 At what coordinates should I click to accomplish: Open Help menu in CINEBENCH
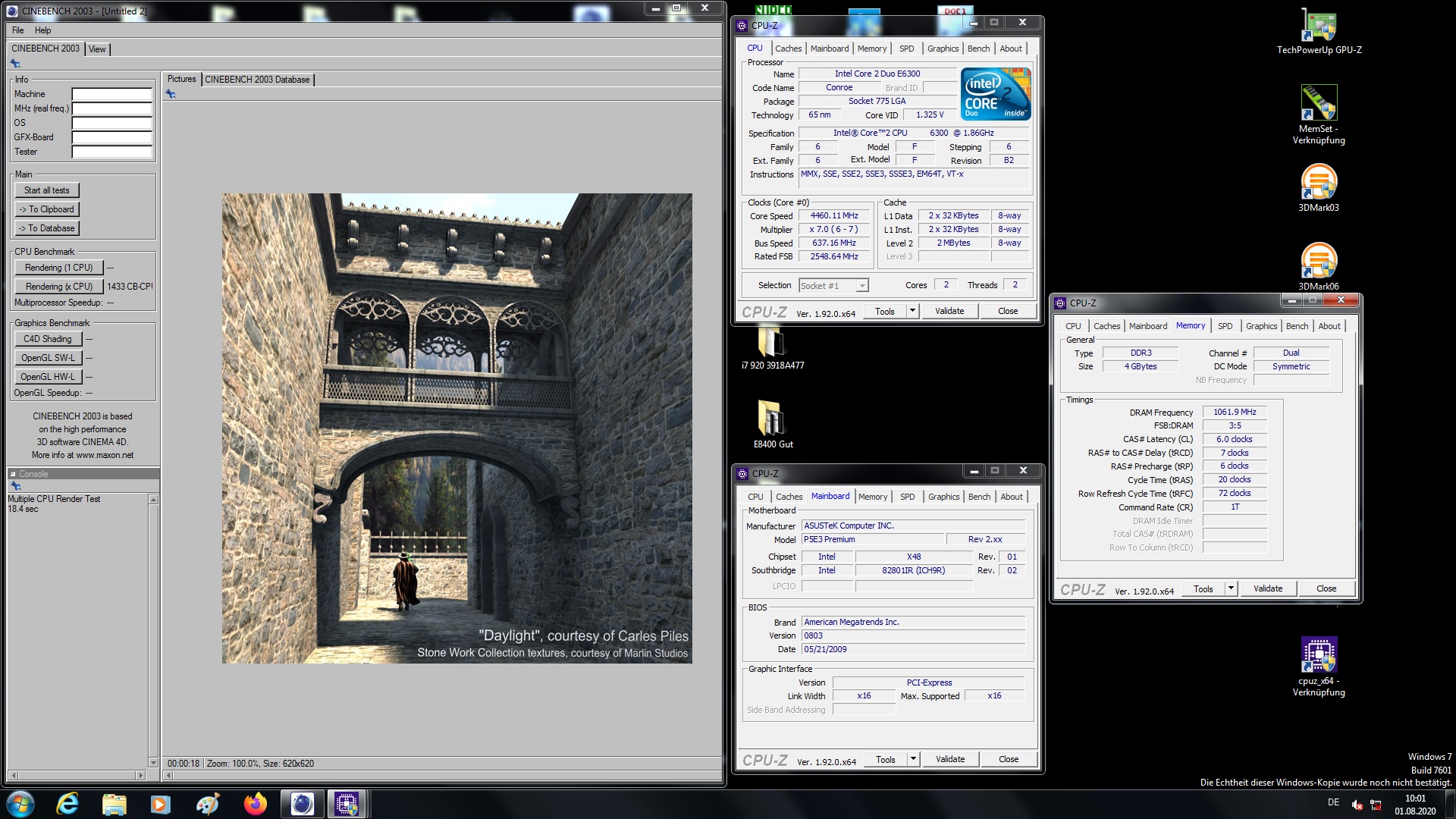[43, 30]
